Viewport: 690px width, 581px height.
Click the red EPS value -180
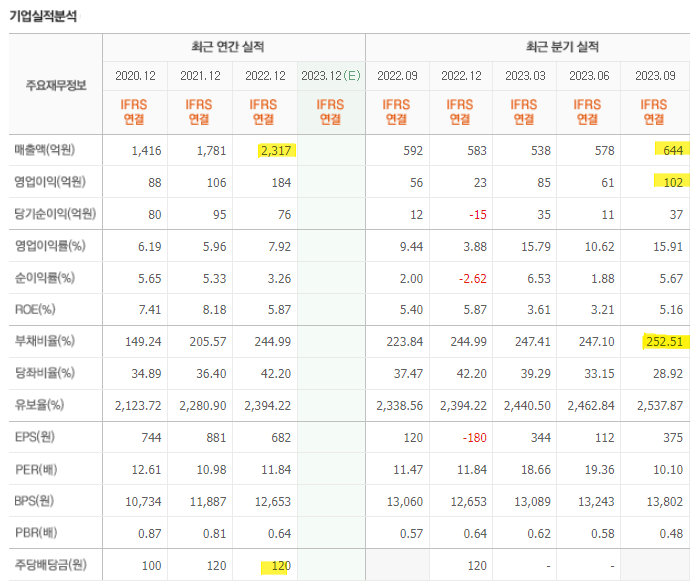tap(475, 438)
